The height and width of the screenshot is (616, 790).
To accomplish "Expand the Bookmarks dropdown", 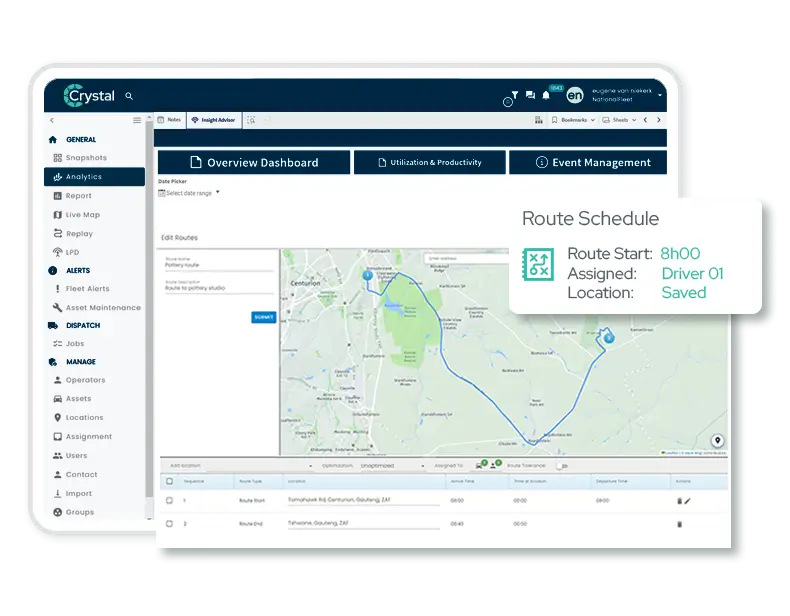I will click(x=573, y=120).
